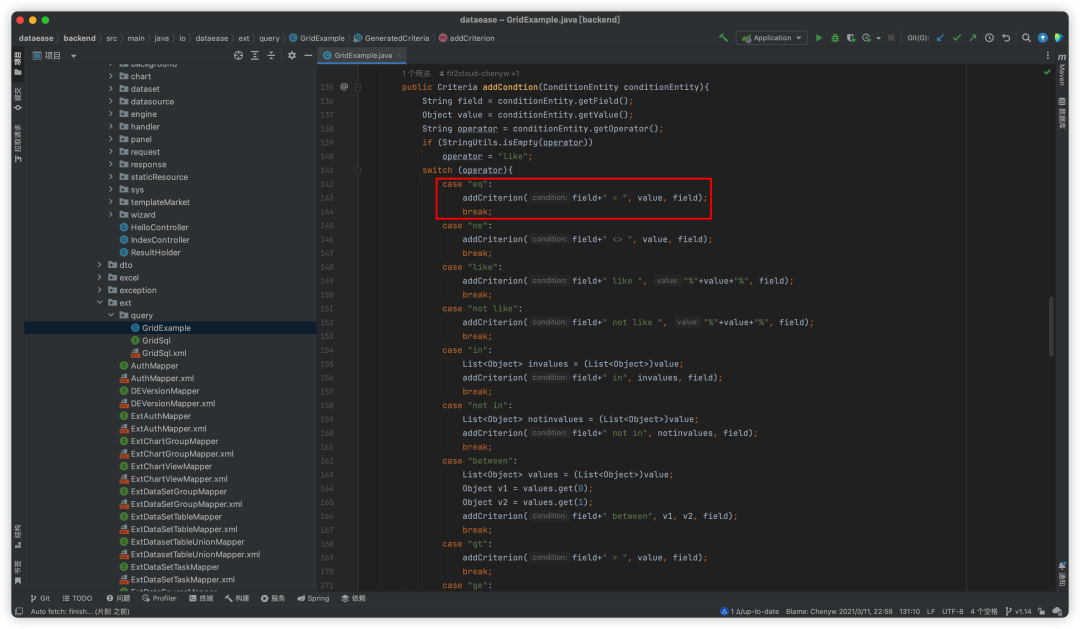The width and height of the screenshot is (1080, 629).
Task: Collapse the query folder
Action: click(x=110, y=315)
